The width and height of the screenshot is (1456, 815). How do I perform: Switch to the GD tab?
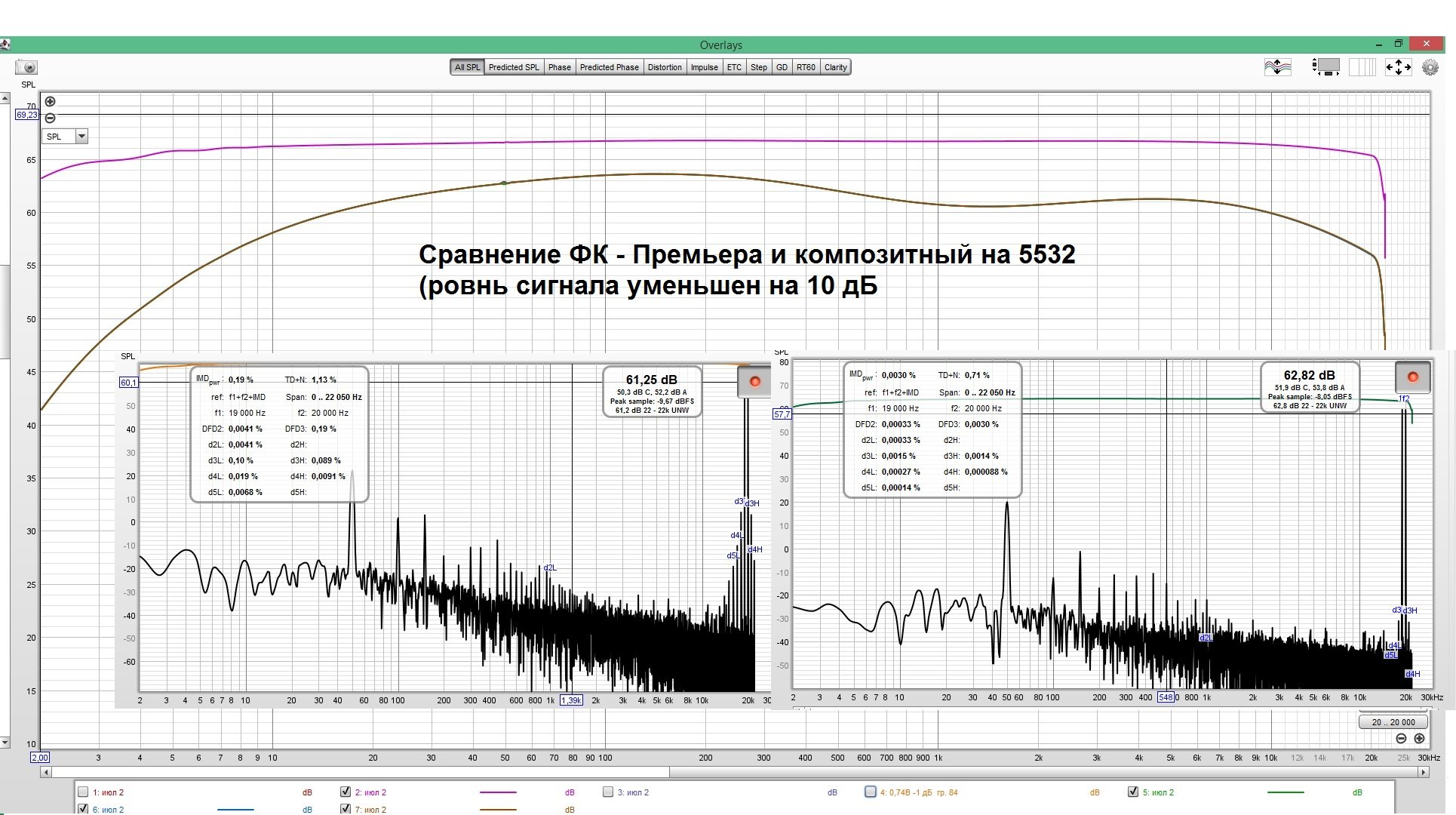(x=782, y=67)
